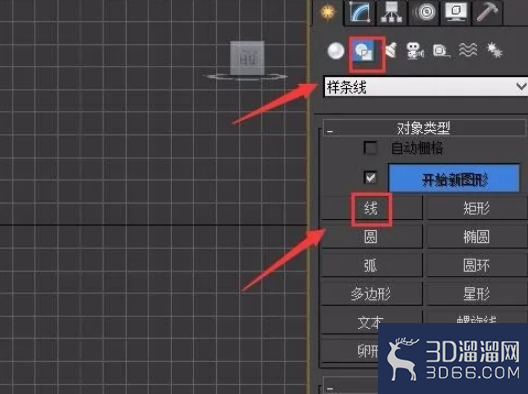Open the Hierarchy panel tab

[391, 13]
